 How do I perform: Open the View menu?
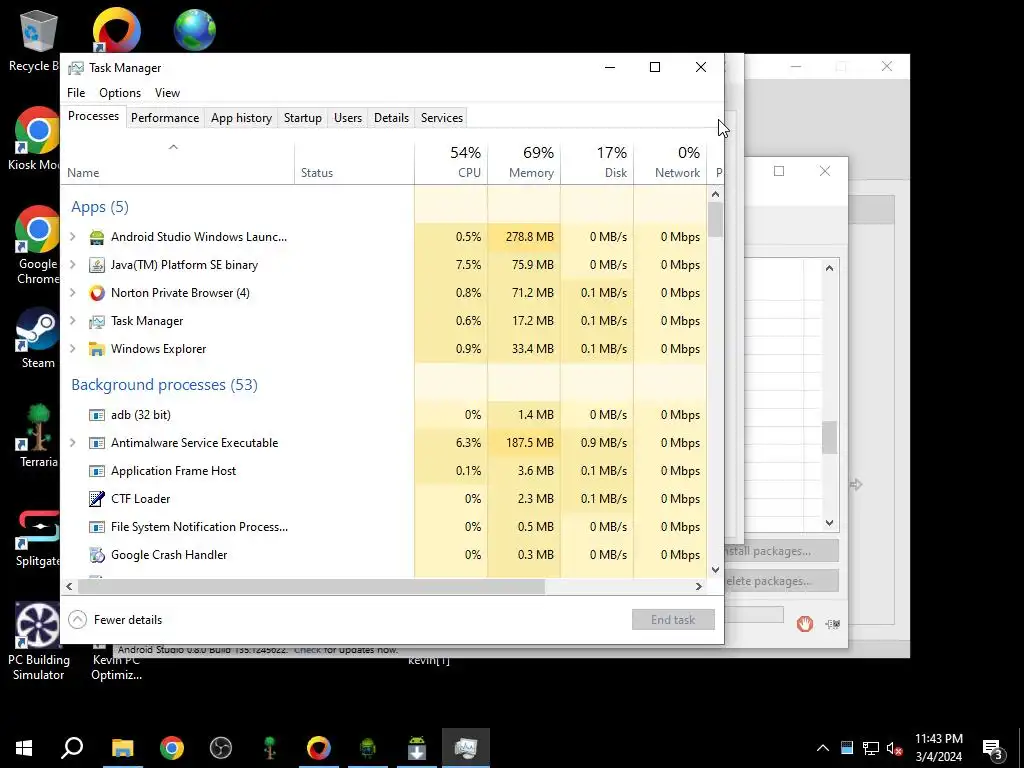point(167,93)
